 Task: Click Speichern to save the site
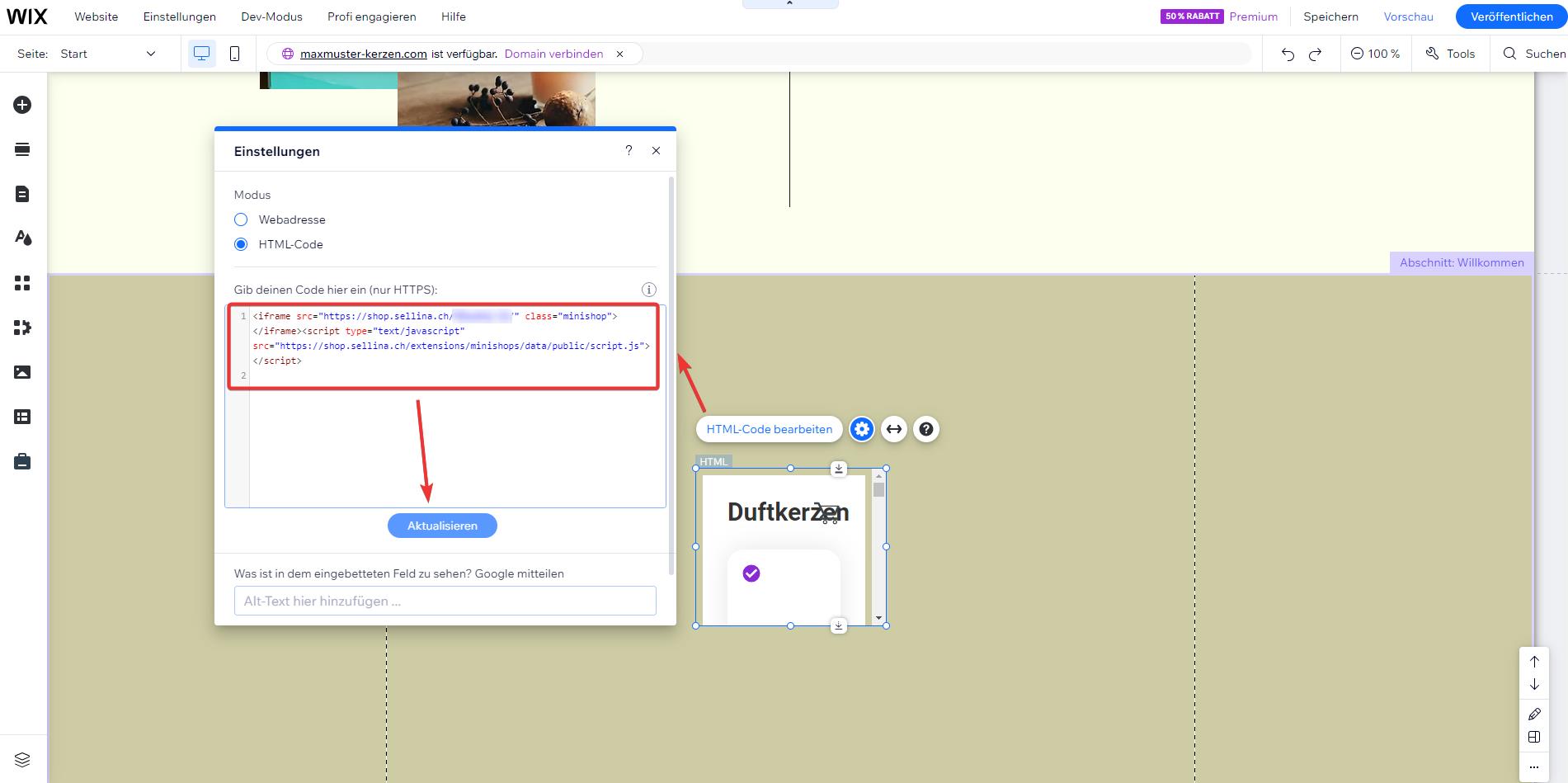click(1330, 17)
